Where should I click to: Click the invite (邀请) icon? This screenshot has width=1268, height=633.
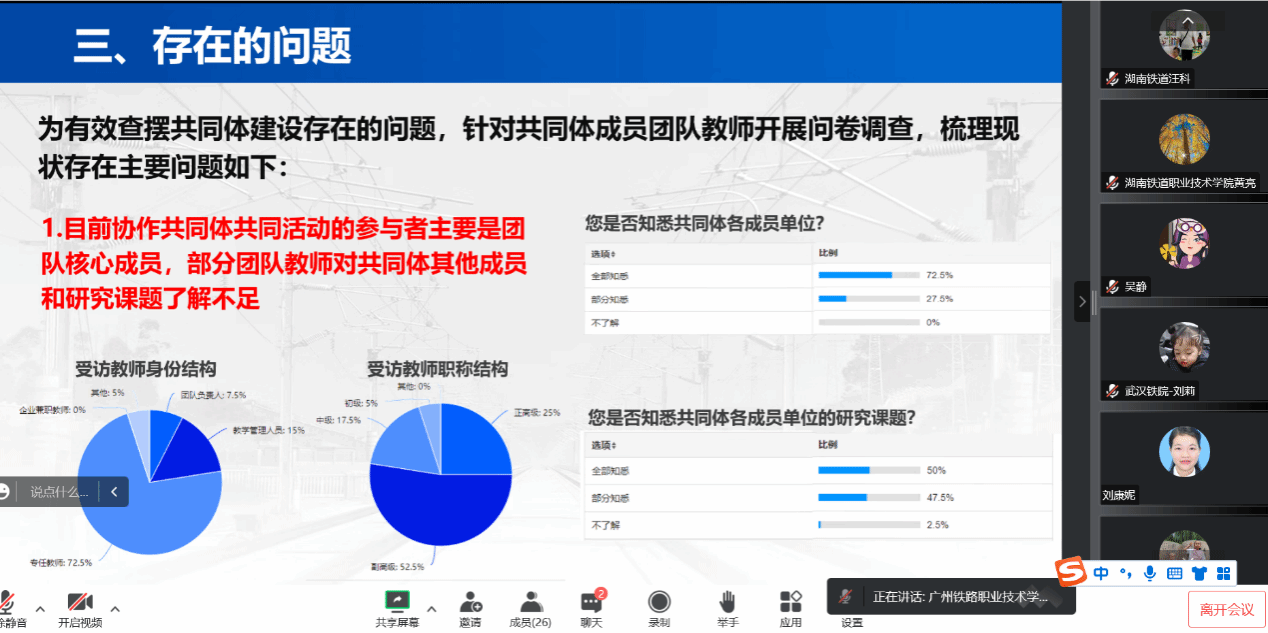[470, 607]
